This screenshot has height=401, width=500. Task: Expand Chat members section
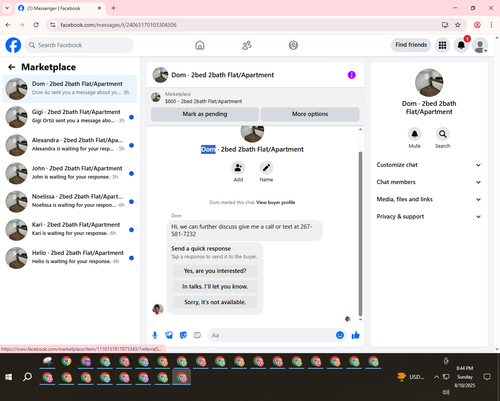pos(429,182)
